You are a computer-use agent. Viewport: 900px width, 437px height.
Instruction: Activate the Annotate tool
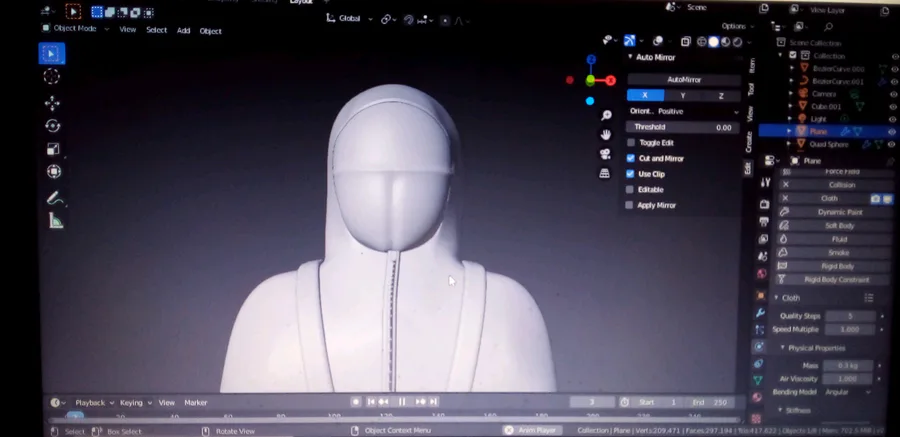55,199
